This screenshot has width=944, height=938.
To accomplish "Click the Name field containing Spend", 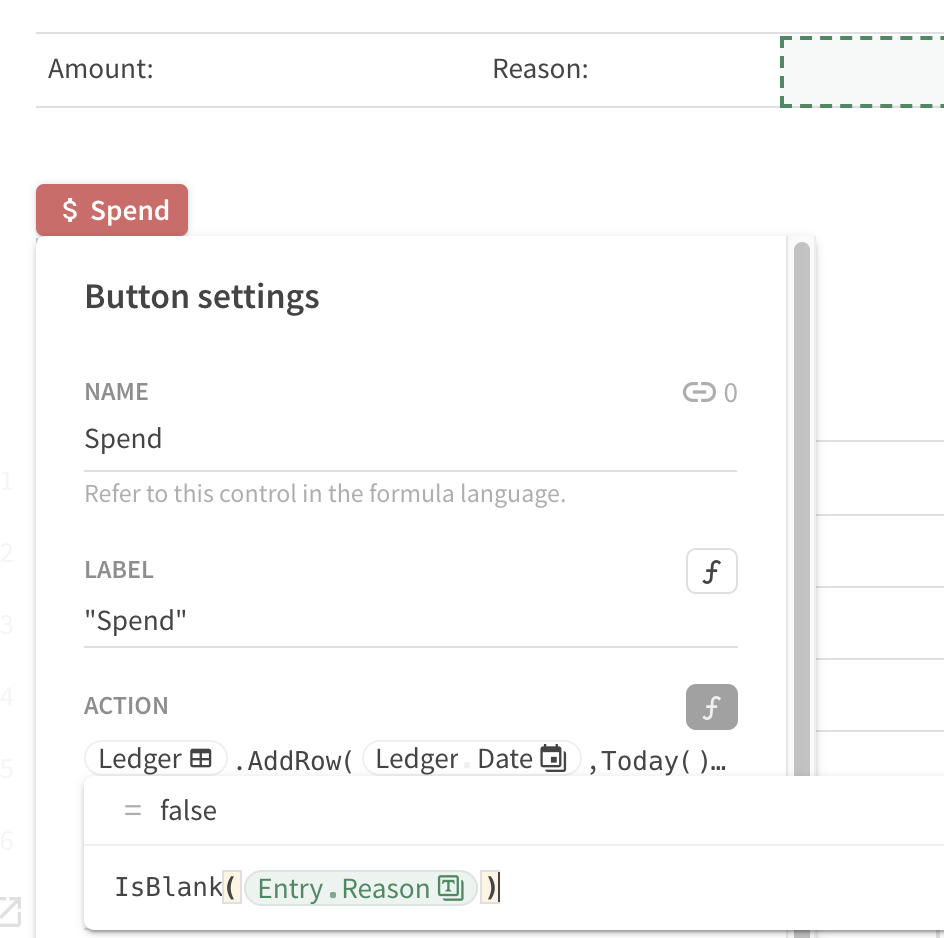I will [410, 440].
